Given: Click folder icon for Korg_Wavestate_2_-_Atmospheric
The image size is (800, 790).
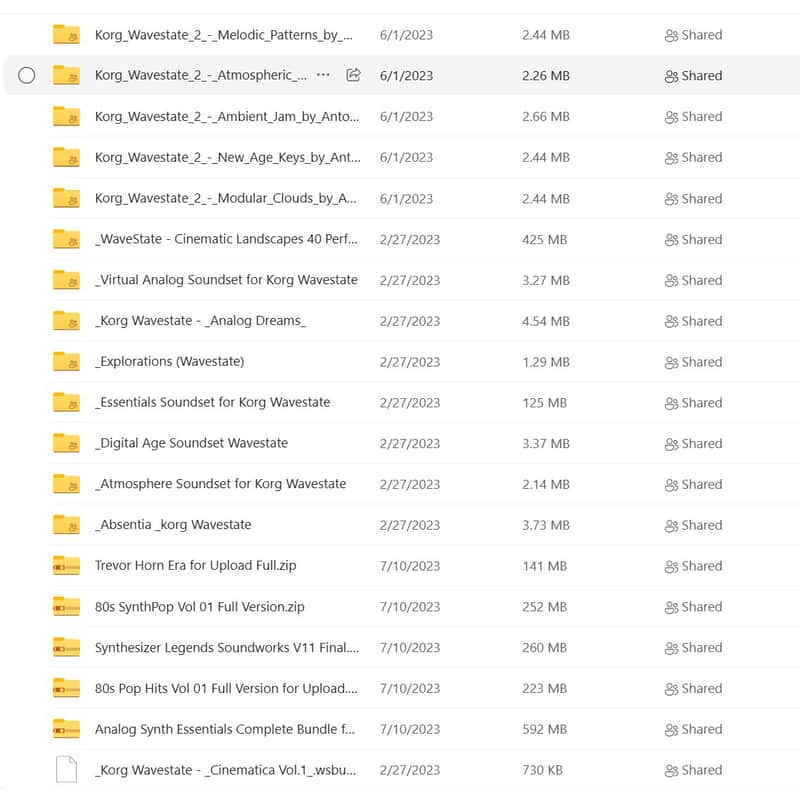Looking at the screenshot, I should [66, 75].
